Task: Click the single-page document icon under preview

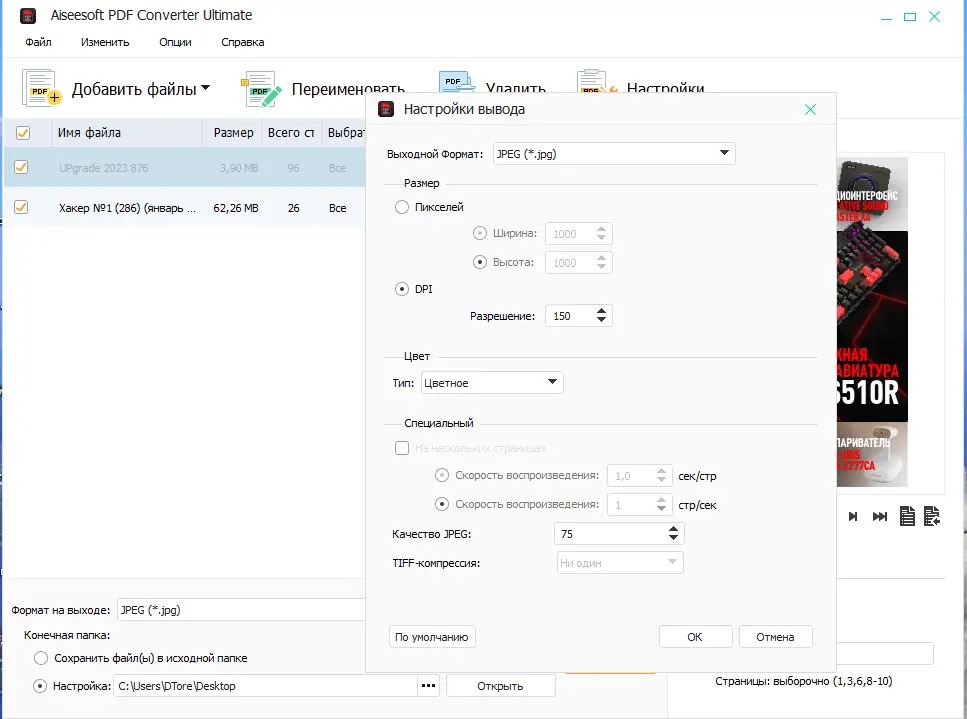Action: (x=907, y=516)
